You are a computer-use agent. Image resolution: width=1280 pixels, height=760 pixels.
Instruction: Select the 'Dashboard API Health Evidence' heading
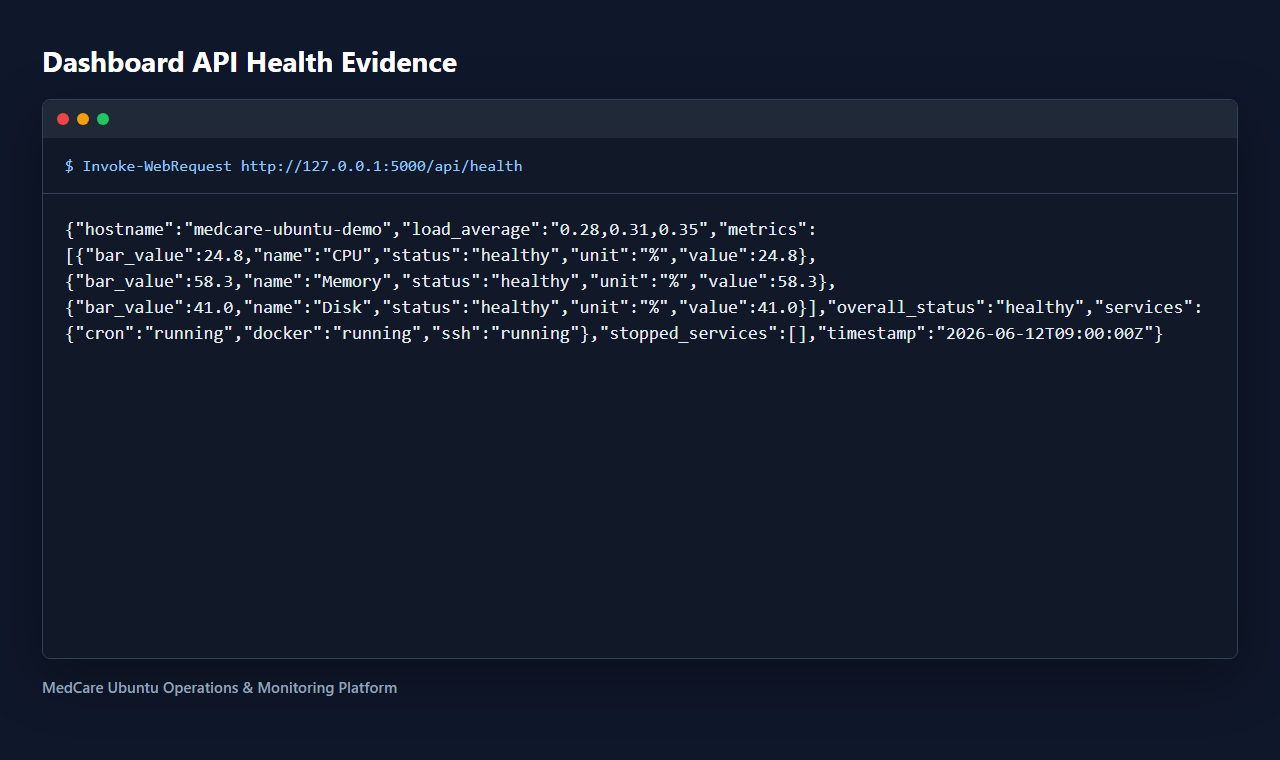point(250,63)
